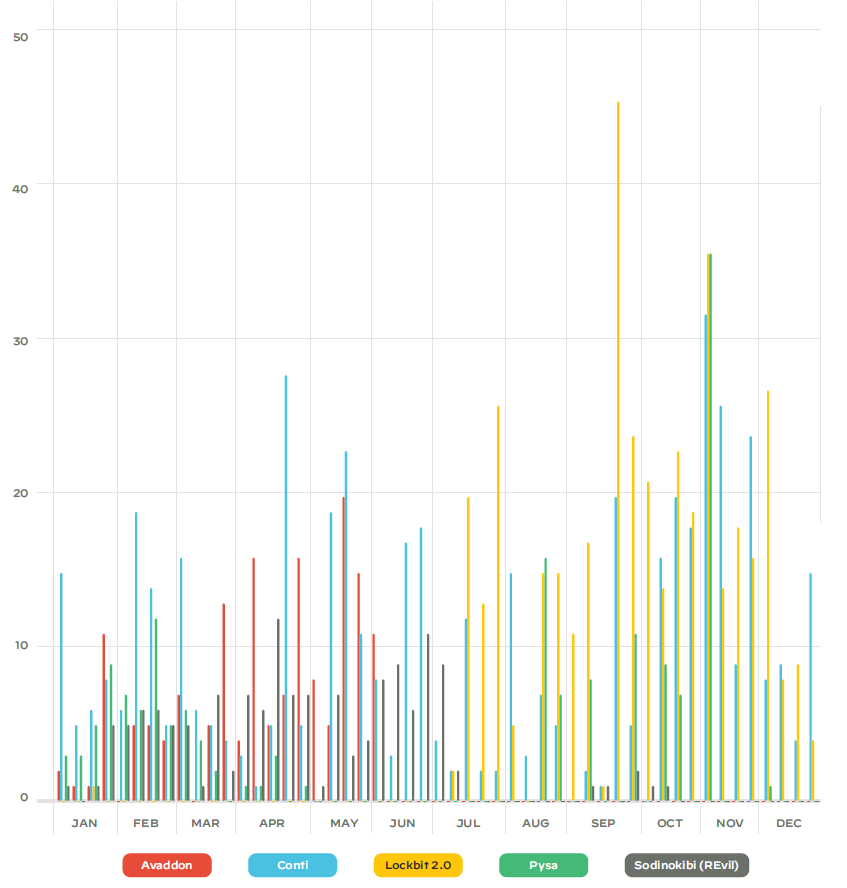Click the 10 y-axis label
This screenshot has width=847, height=888.
(x=21, y=646)
